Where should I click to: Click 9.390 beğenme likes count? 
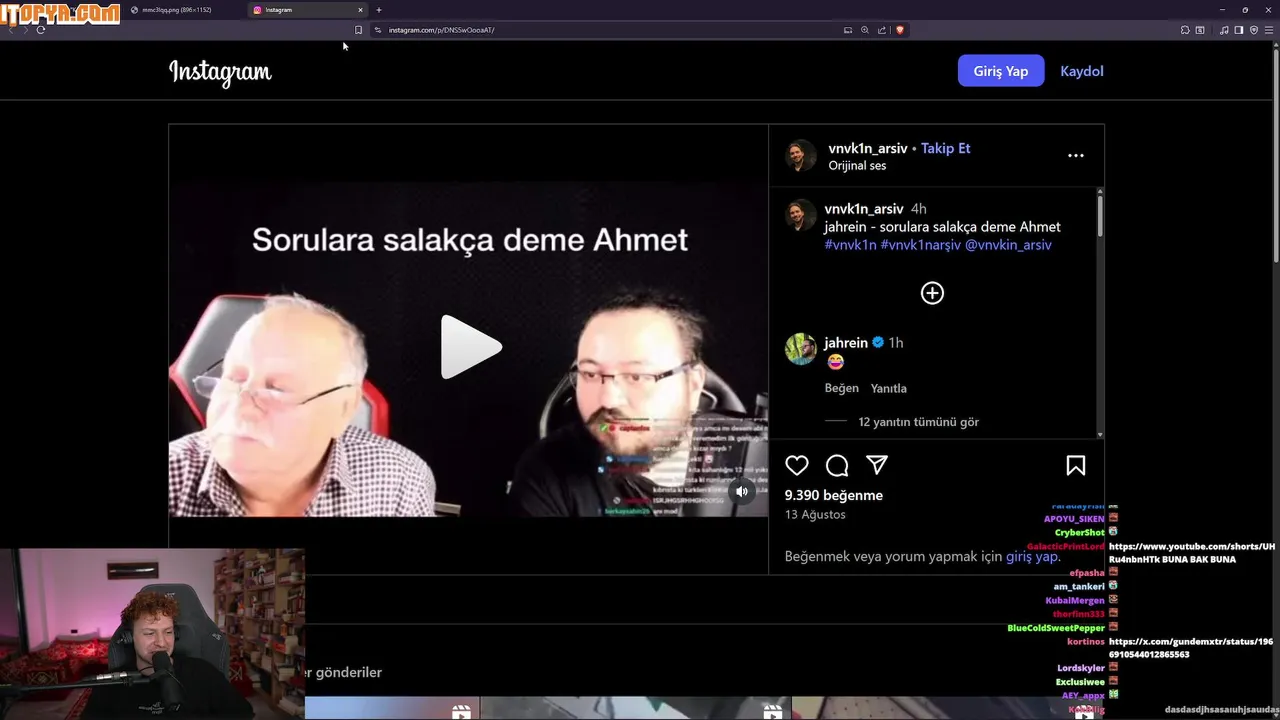click(x=834, y=495)
